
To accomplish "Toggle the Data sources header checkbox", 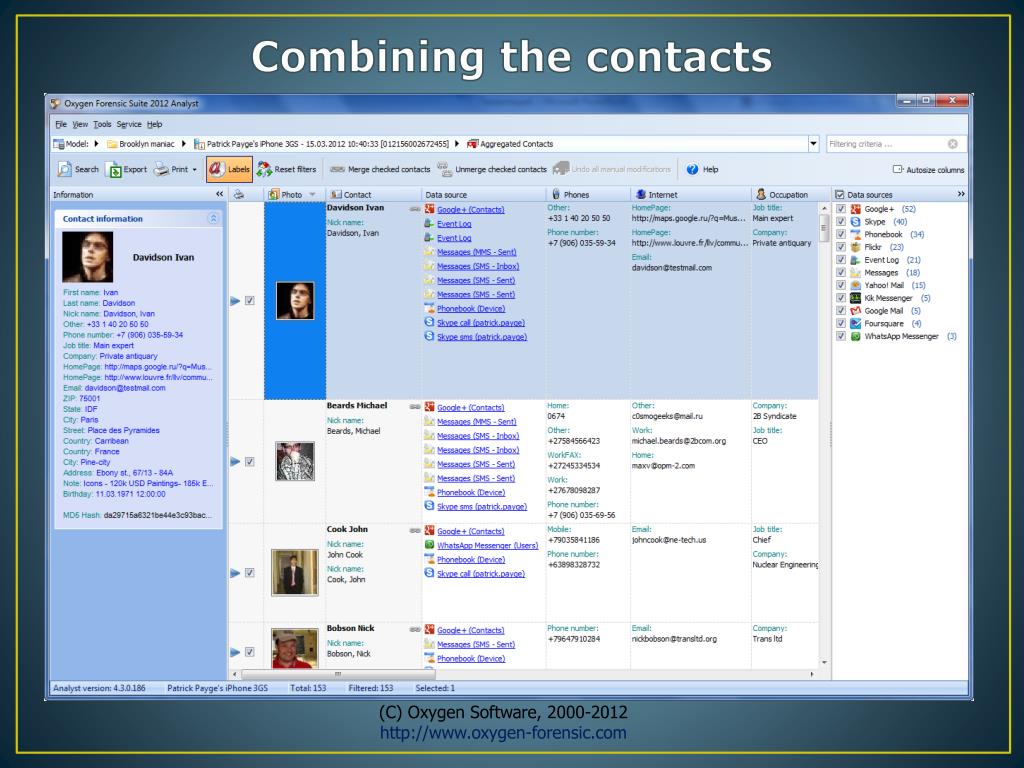I will [x=840, y=195].
